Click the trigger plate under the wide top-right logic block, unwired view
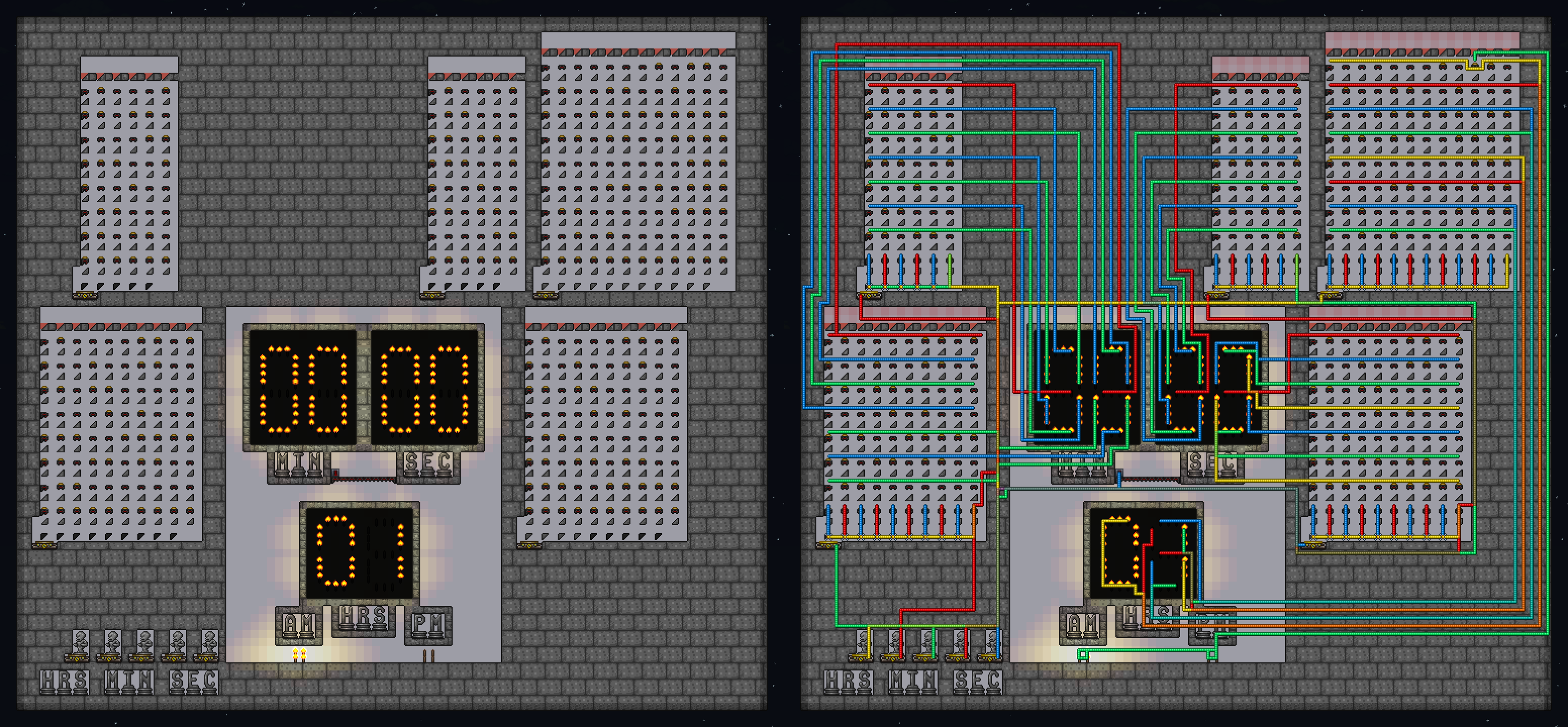The height and width of the screenshot is (727, 1568). click(546, 296)
